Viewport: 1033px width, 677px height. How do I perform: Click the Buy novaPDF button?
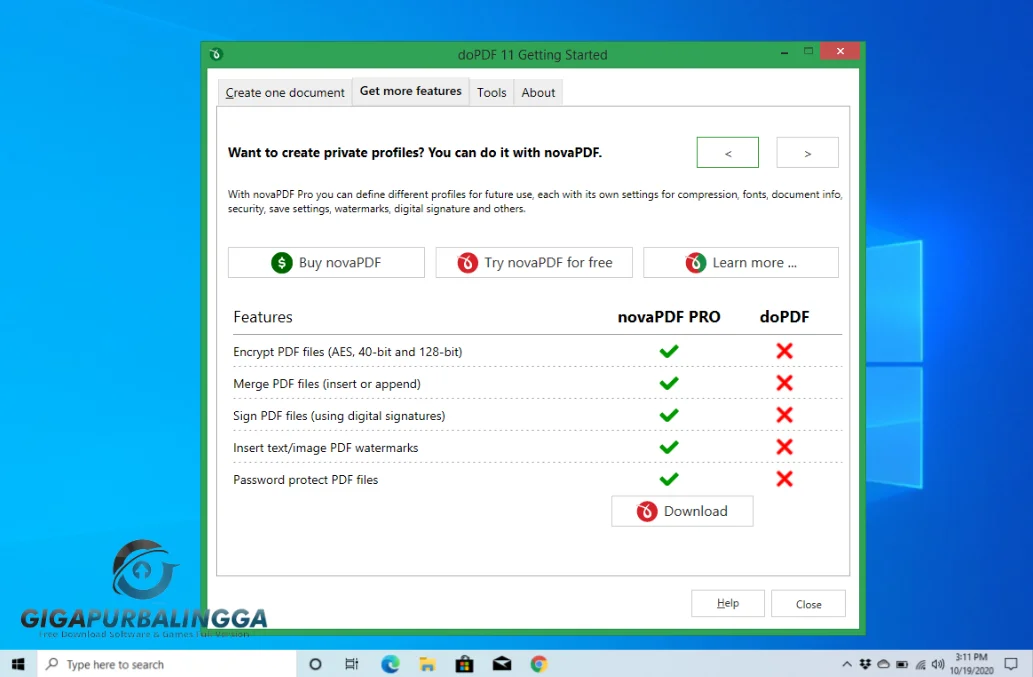326,262
